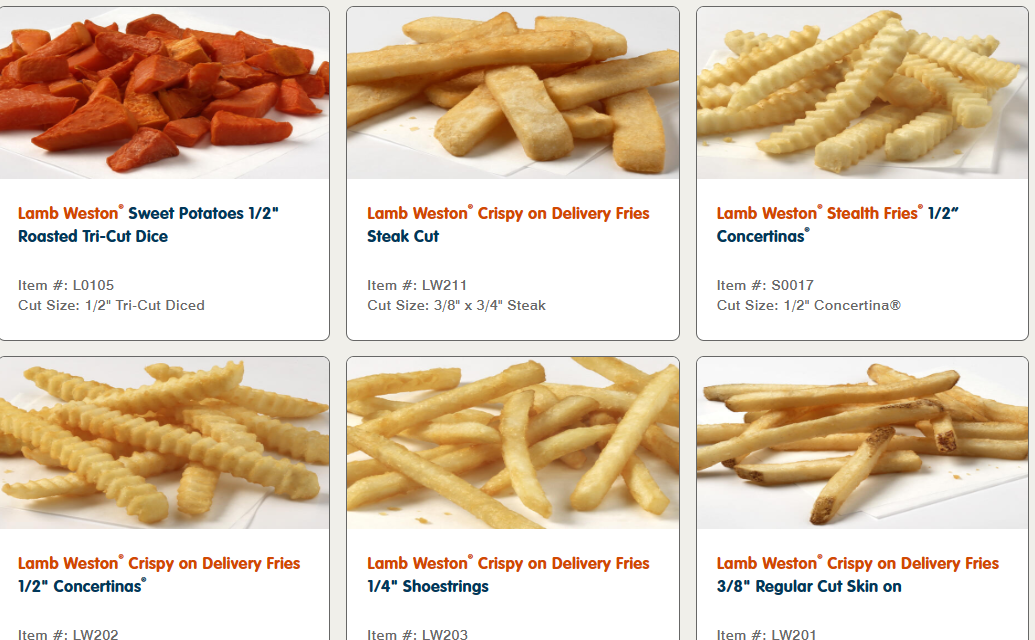This screenshot has height=640, width=1035.
Task: Select the 3/8" Regular Cut Skin on title
Action: tap(858, 575)
